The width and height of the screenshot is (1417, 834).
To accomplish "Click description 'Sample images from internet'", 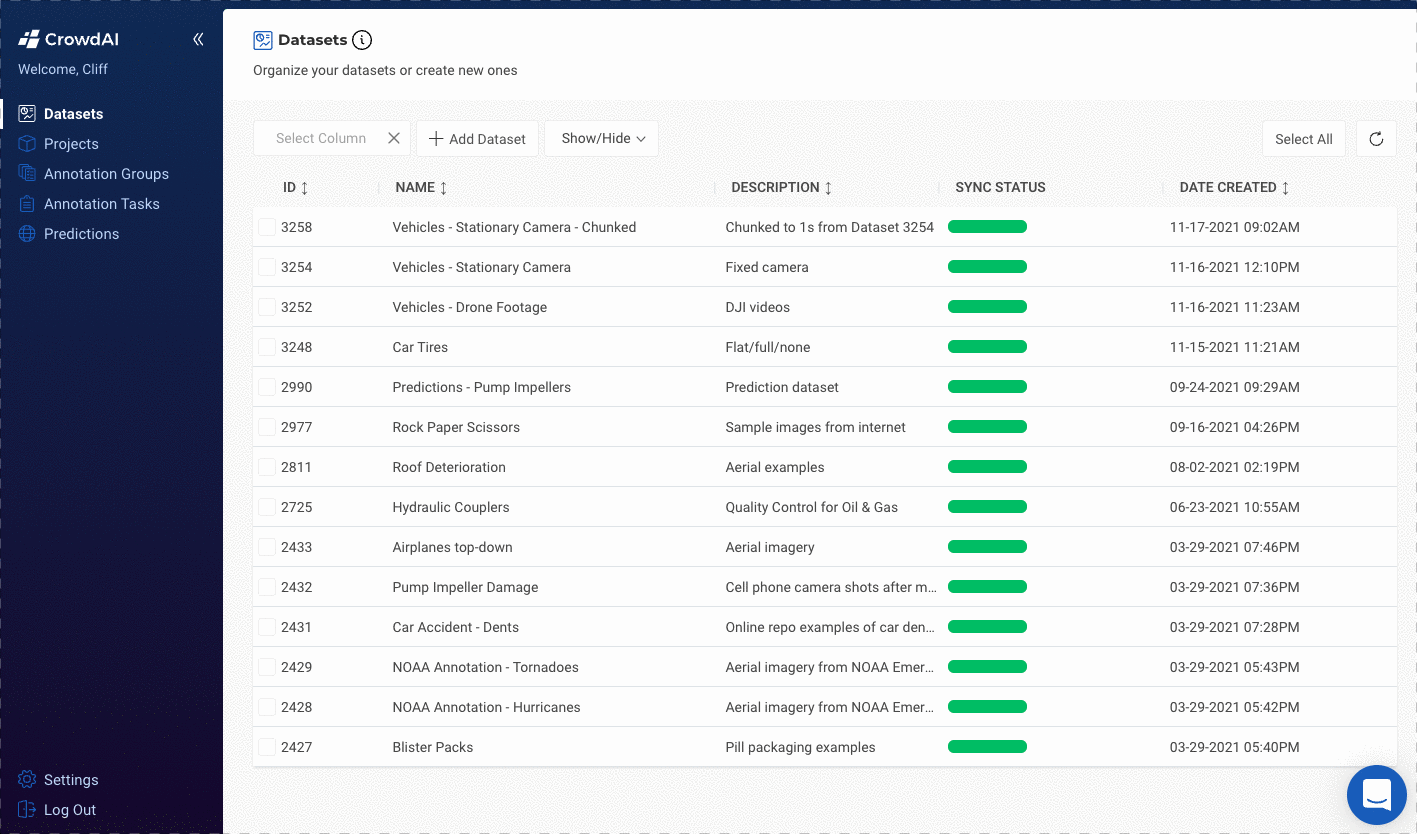I will click(815, 427).
